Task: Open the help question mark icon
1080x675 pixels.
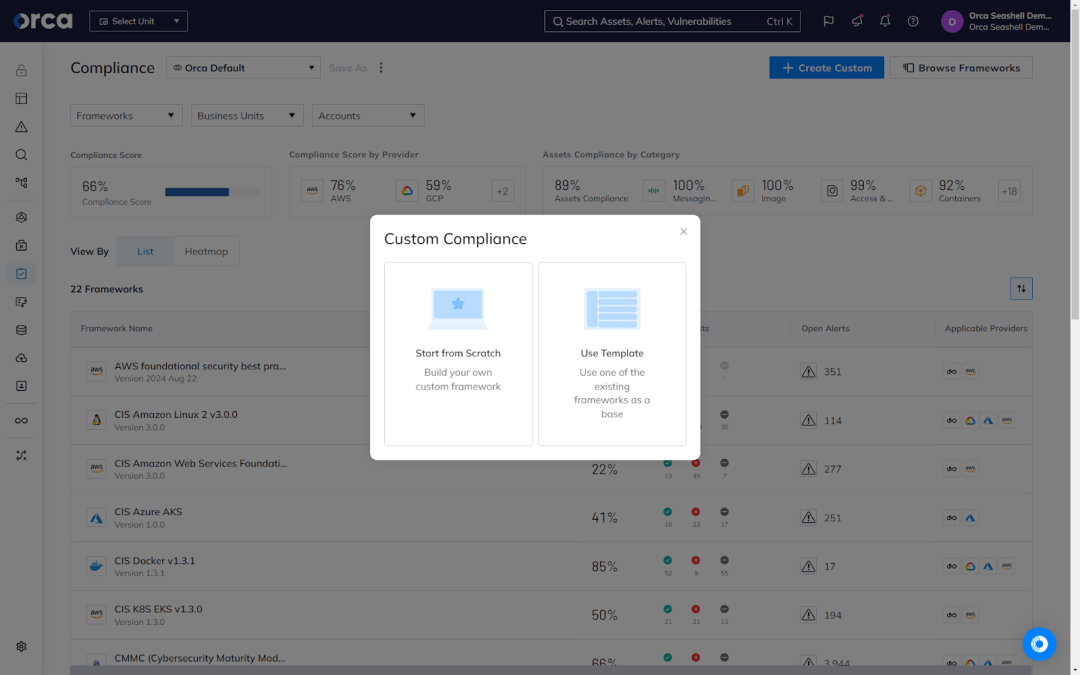Action: point(913,21)
